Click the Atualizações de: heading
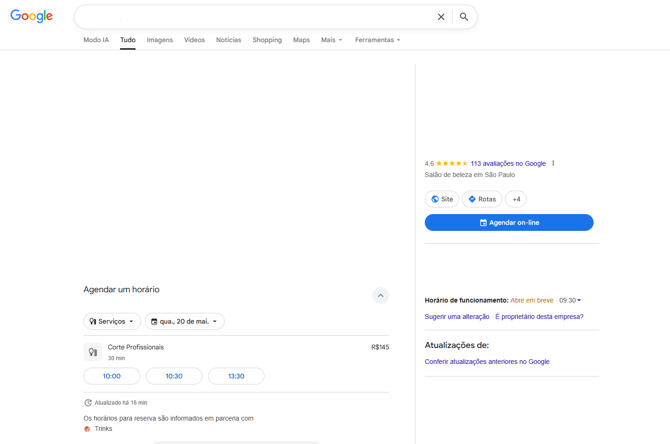This screenshot has height=444, width=670. (457, 345)
